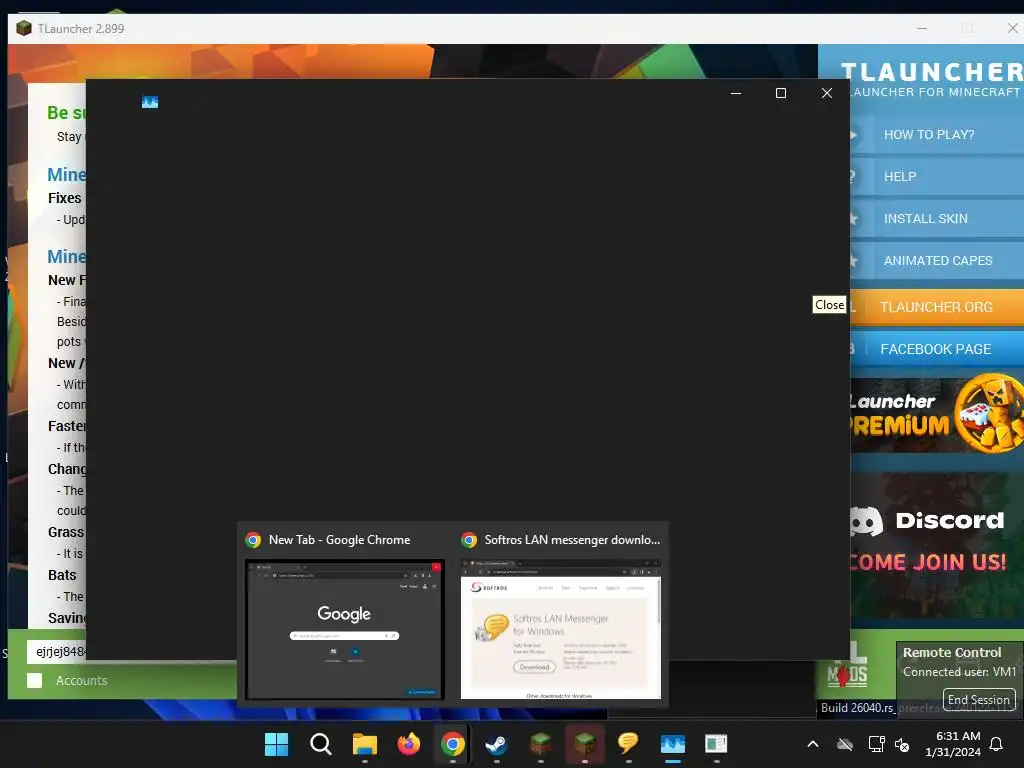Screen dimensions: 1024x768
Task: Click the 'Connected user: VM1' text
Action: point(959,672)
